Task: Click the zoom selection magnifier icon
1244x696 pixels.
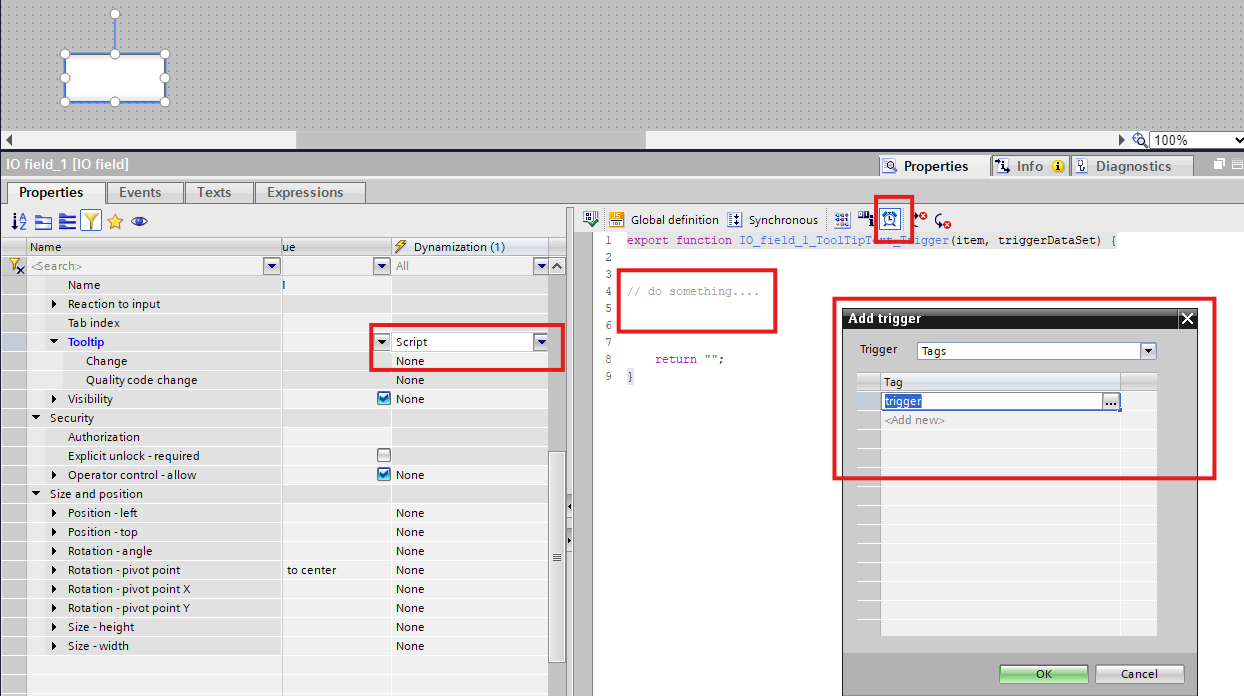Action: point(1139,140)
